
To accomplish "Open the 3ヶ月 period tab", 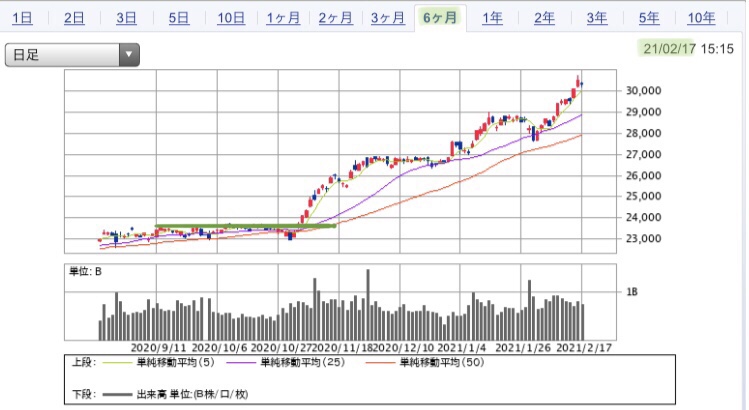I will [x=388, y=18].
